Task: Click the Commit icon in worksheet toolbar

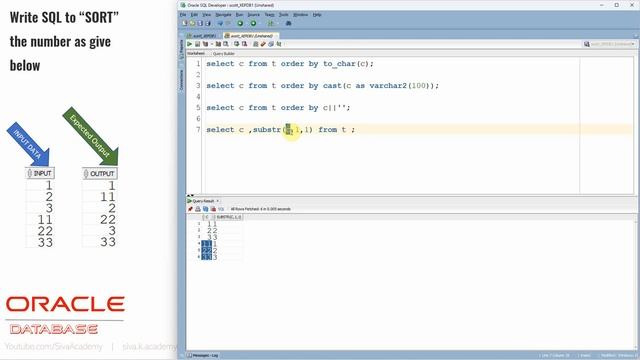Action: pyautogui.click(x=236, y=44)
